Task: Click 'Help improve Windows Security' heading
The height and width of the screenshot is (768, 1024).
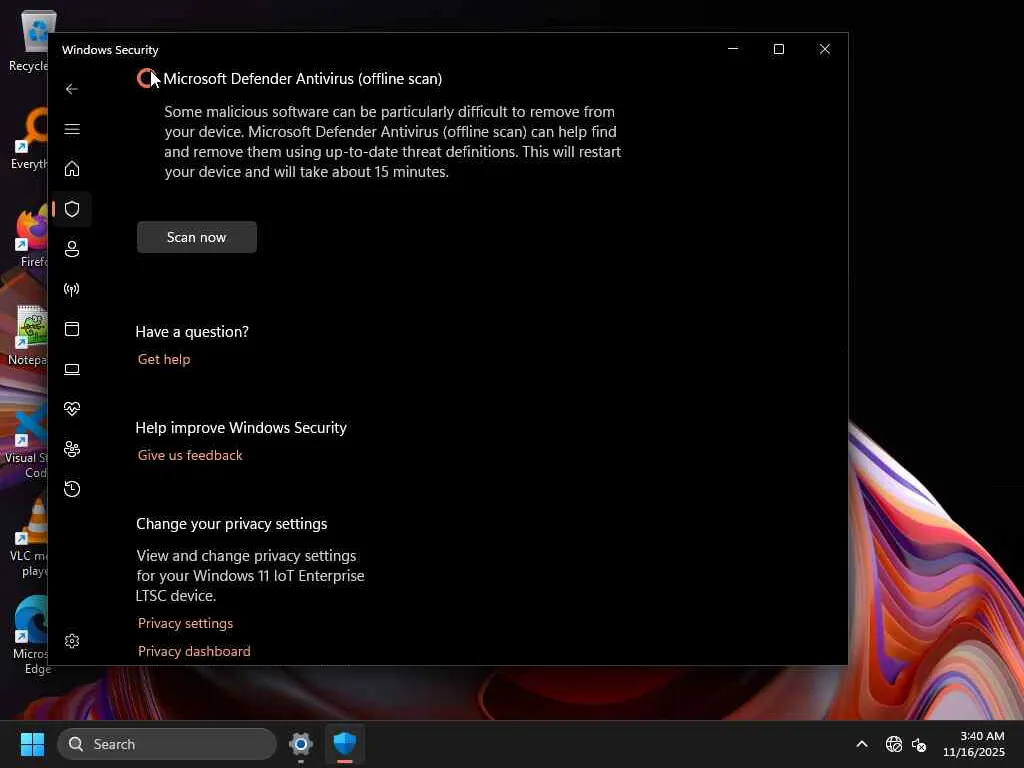Action: 241,428
